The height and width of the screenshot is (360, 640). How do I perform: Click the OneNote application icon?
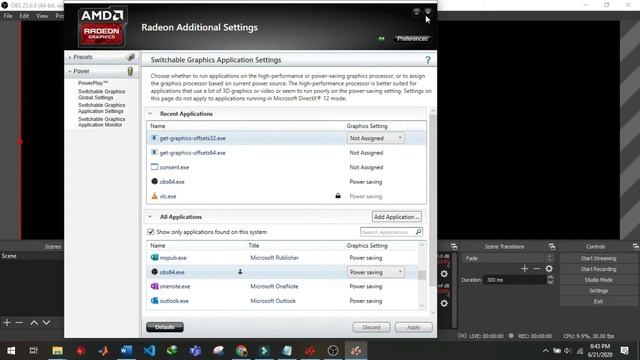[x=154, y=286]
